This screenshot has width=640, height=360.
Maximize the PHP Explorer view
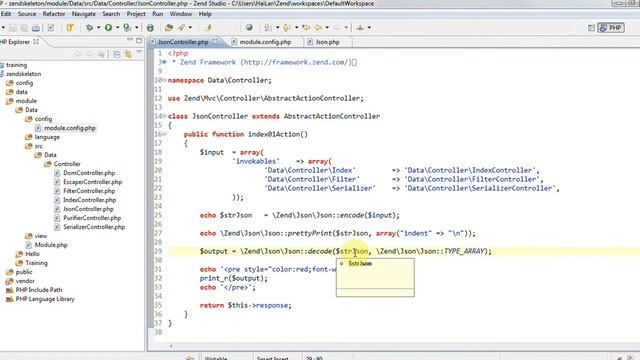tap(139, 40)
